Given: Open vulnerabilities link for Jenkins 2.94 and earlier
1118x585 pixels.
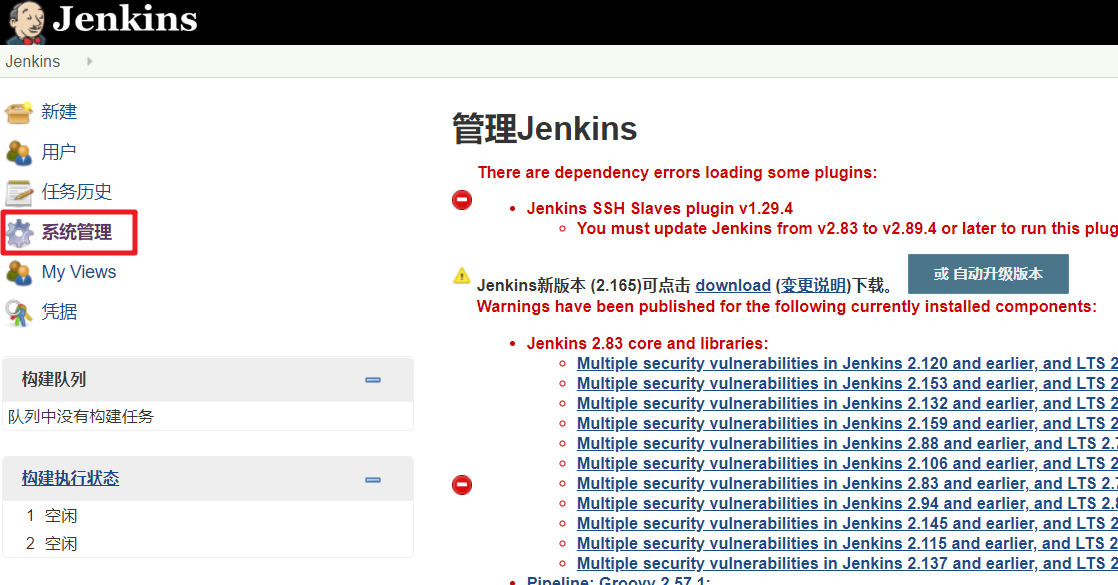Looking at the screenshot, I should coord(847,503).
